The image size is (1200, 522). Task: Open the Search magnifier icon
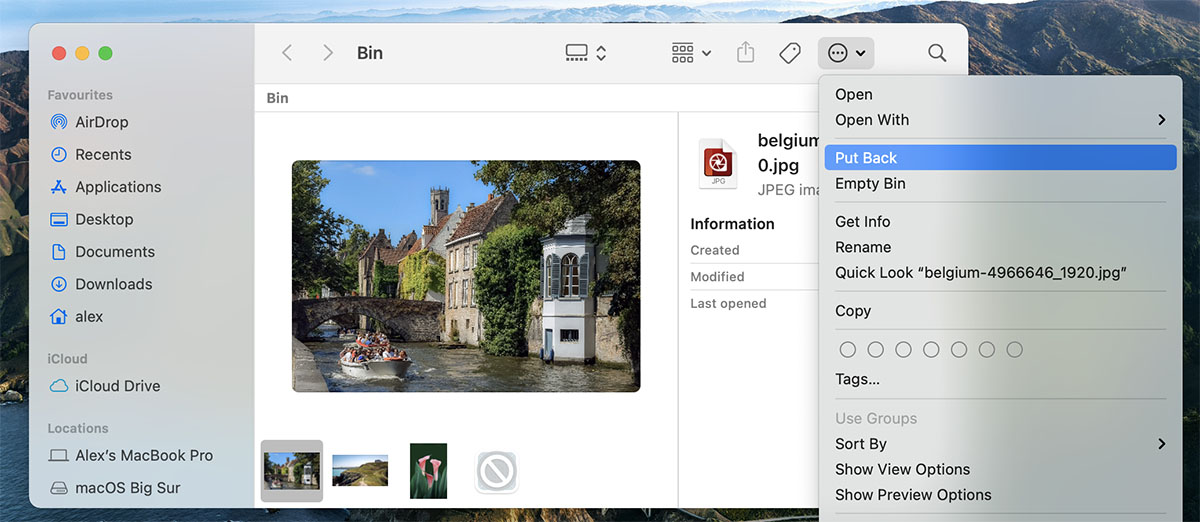point(937,53)
